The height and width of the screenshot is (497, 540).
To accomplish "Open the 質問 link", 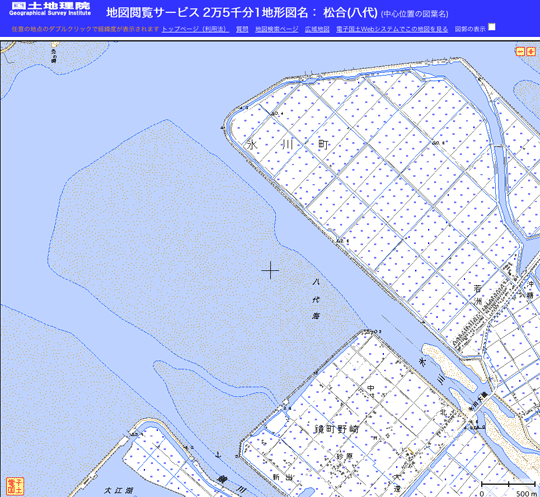I will tap(242, 29).
